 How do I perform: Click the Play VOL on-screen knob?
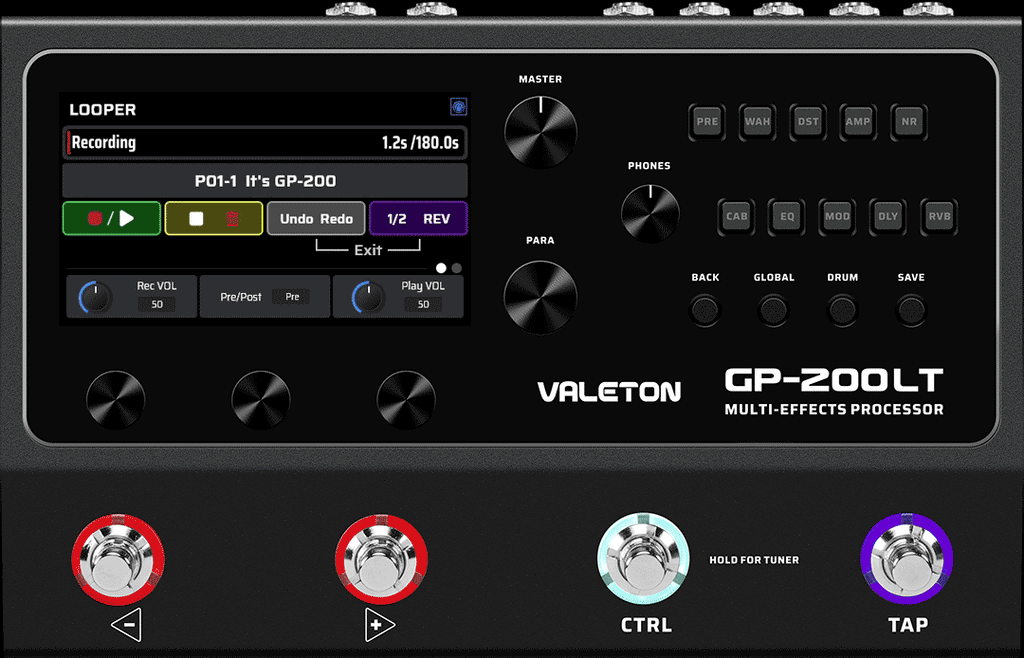(369, 297)
